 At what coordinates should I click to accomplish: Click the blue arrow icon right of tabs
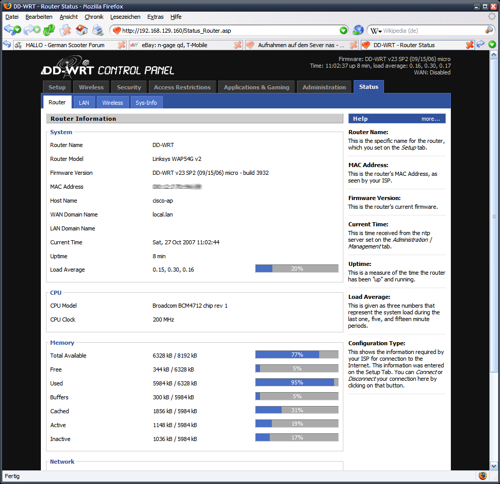coord(480,44)
